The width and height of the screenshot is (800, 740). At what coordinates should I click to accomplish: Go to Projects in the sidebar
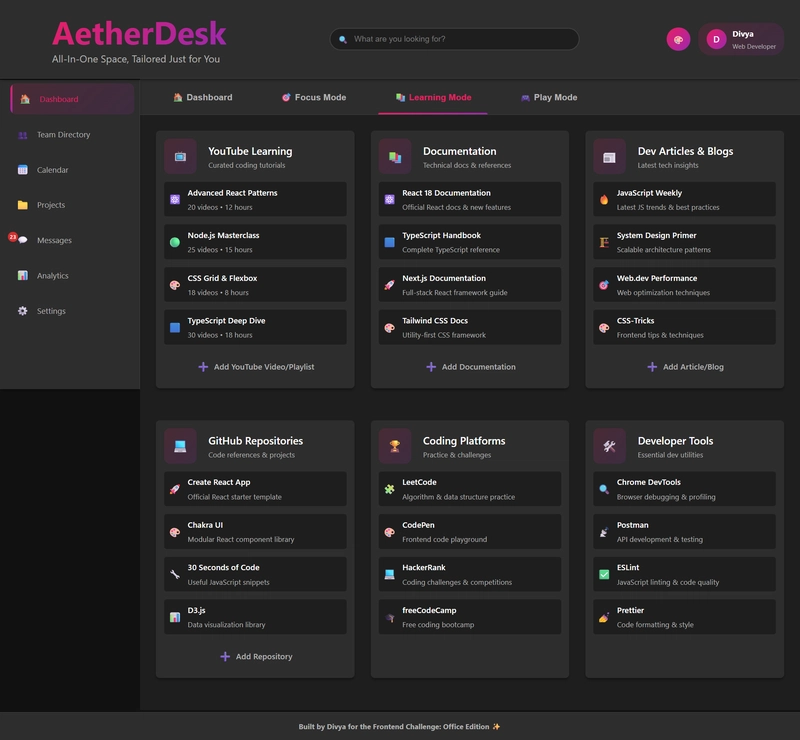coord(72,205)
